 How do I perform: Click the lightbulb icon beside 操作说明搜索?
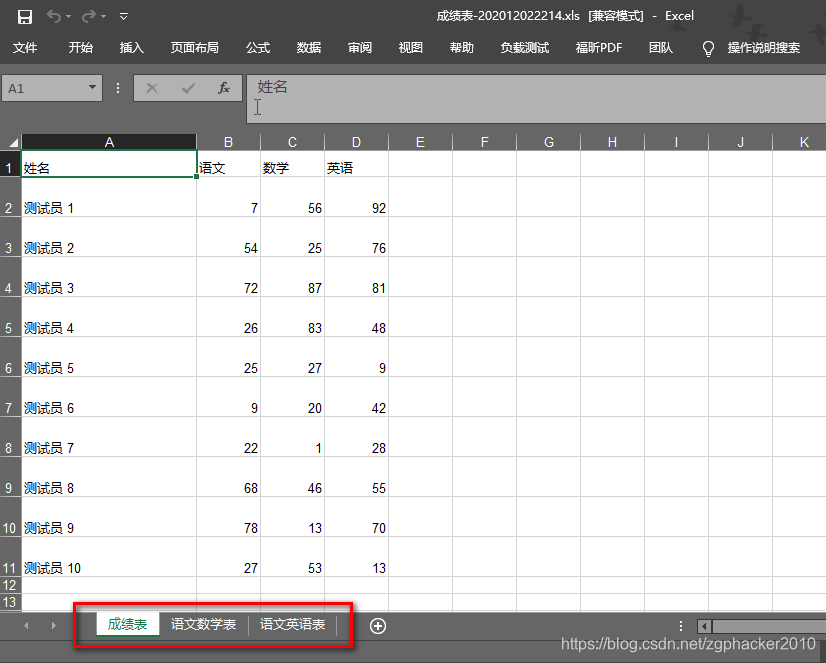(x=709, y=48)
